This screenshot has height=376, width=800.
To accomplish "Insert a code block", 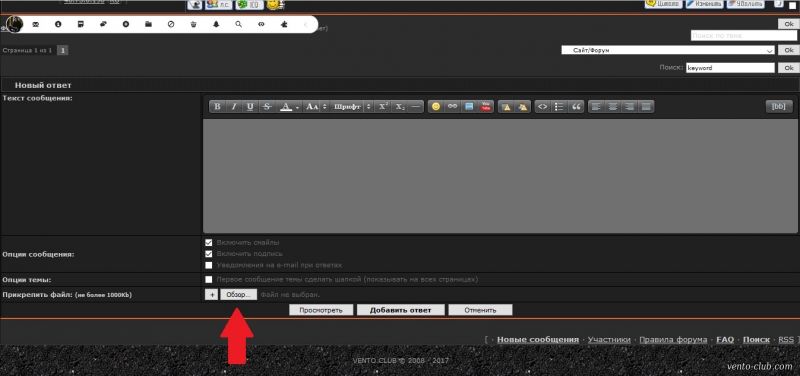I will (x=543, y=107).
